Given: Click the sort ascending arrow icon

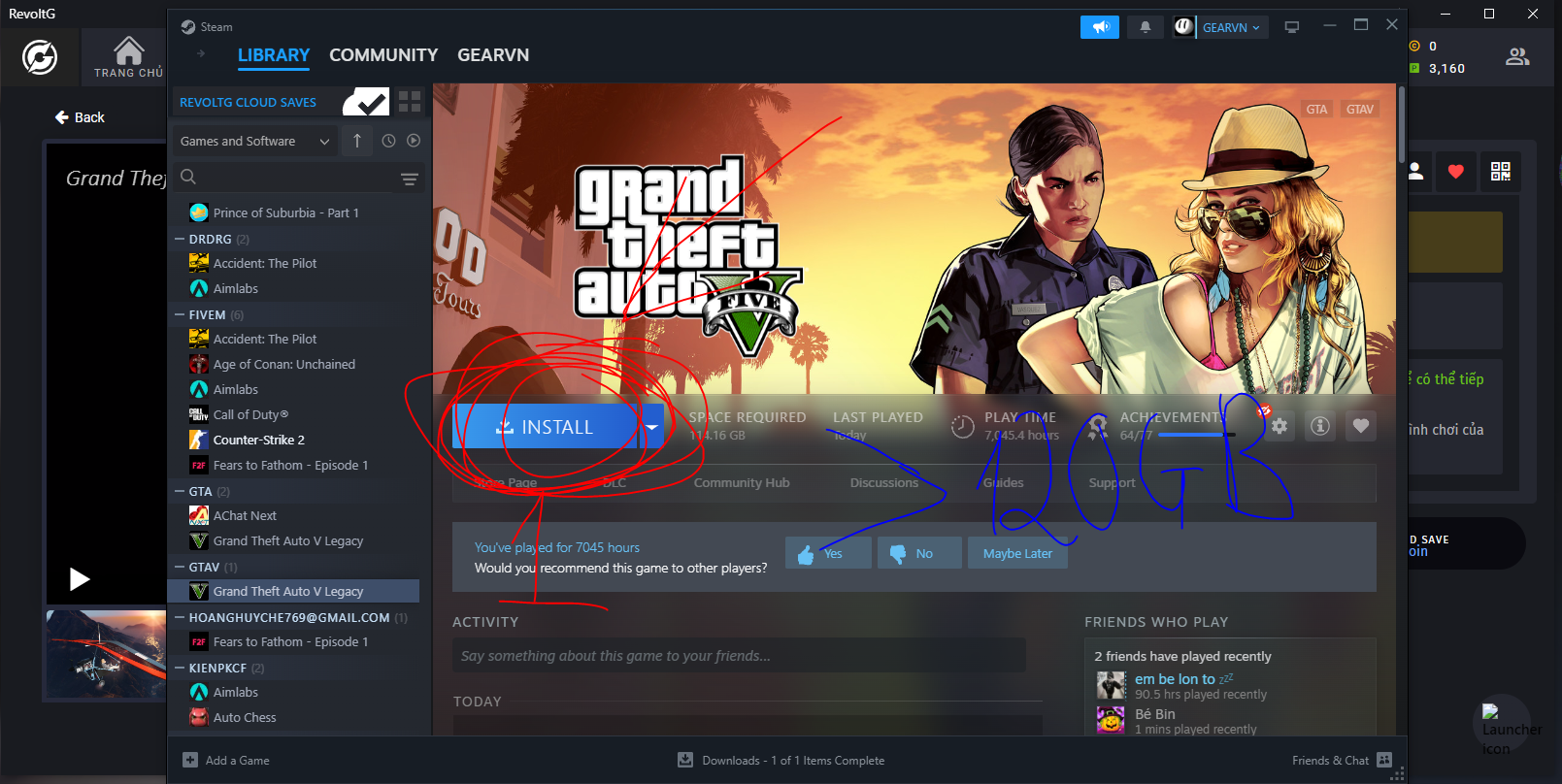Looking at the screenshot, I should click(357, 141).
